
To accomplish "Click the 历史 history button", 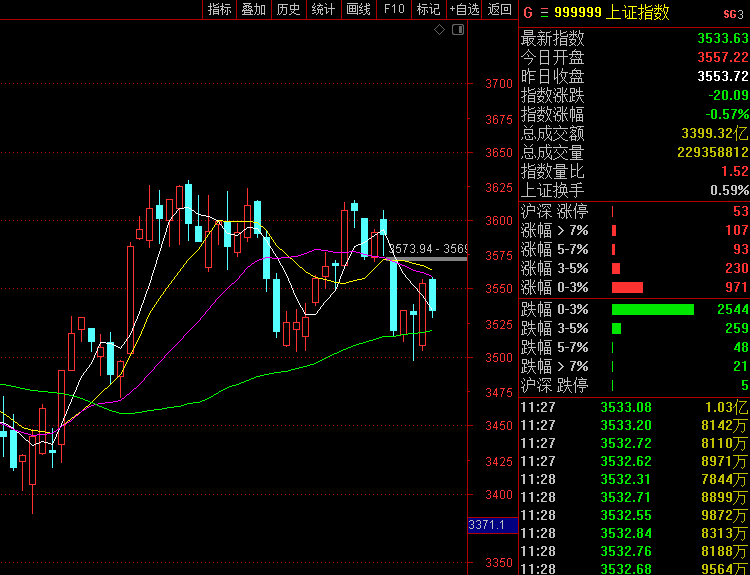I will [x=288, y=9].
